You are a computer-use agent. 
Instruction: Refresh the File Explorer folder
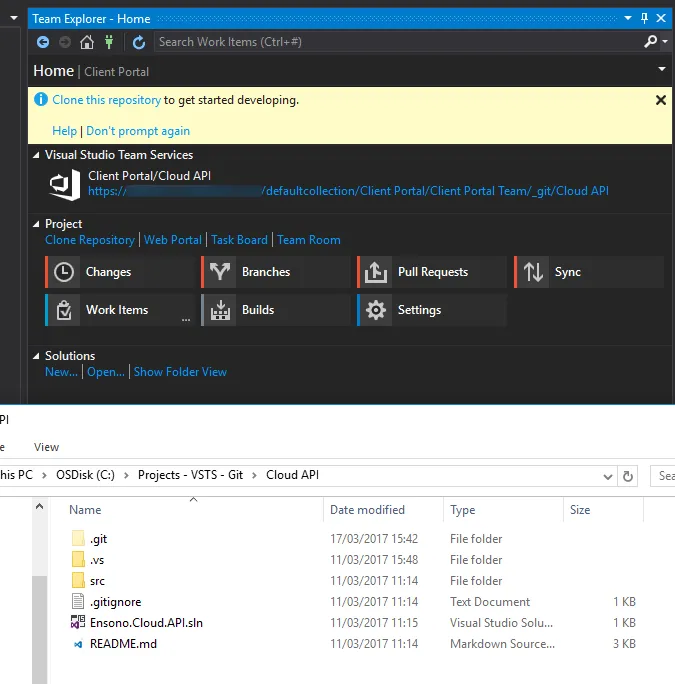[628, 476]
